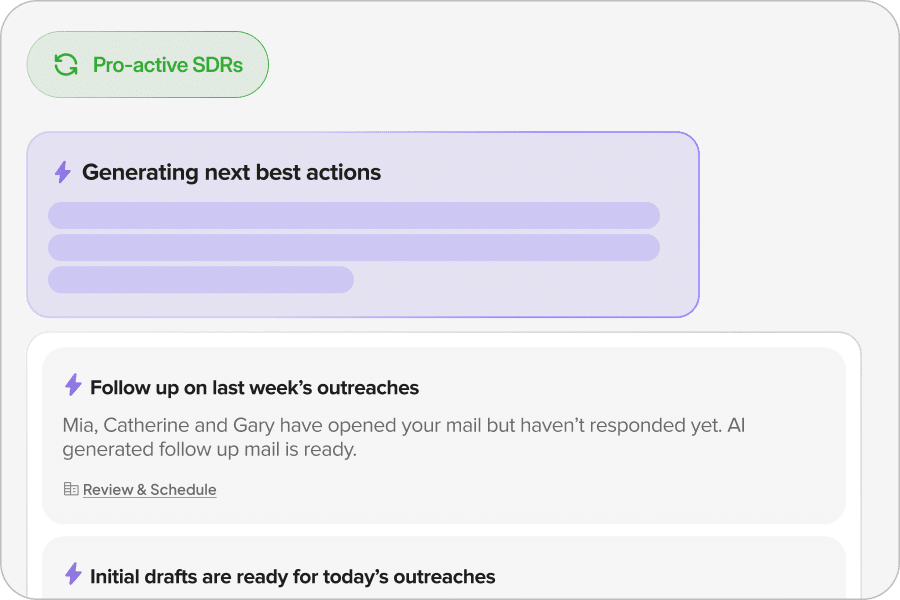This screenshot has width=900, height=600.
Task: Open Follow up on last week's outreaches title
Action: tap(254, 387)
